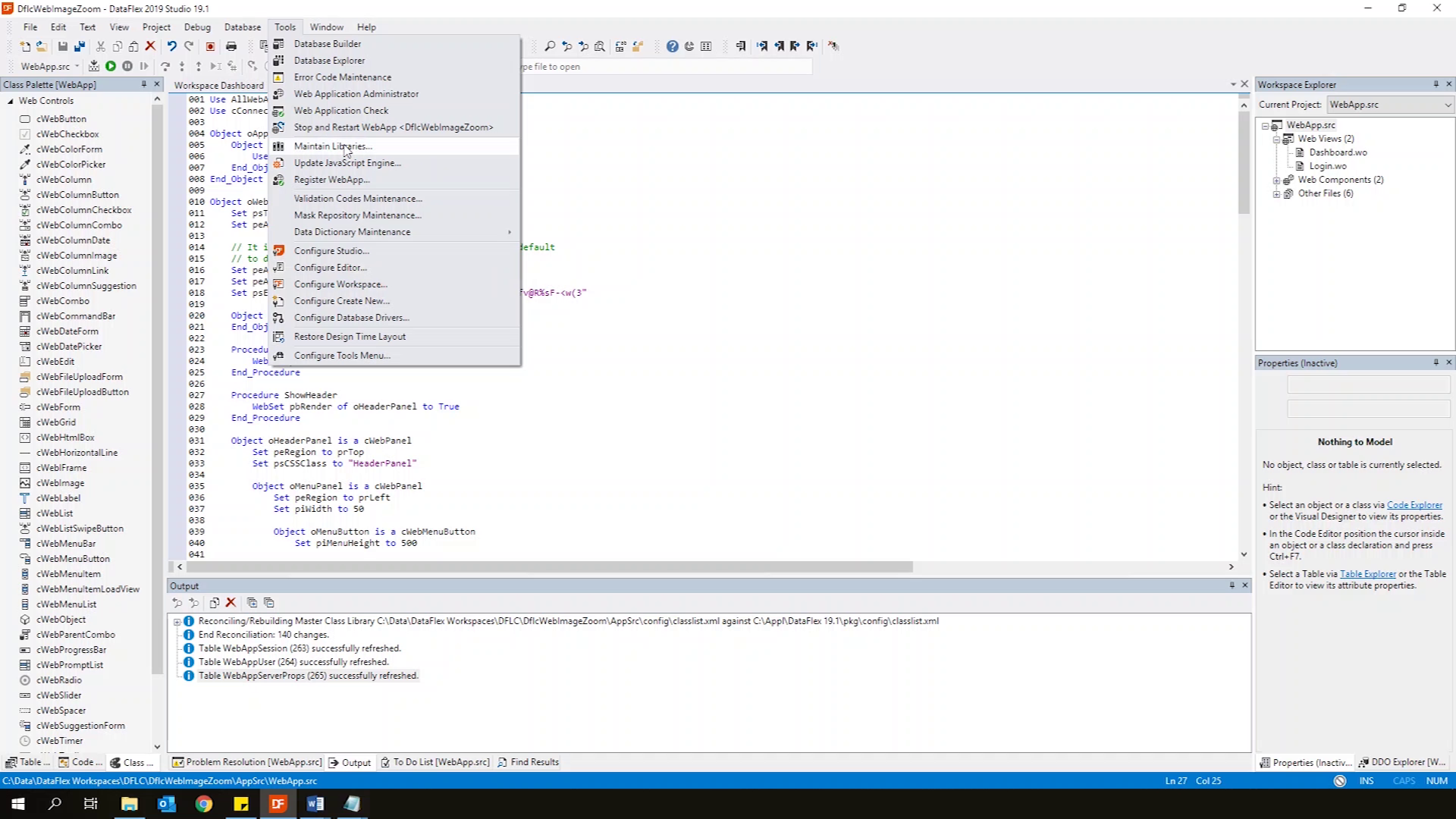Choose Maintain Libraries menu entry
The image size is (1456, 819).
333,146
